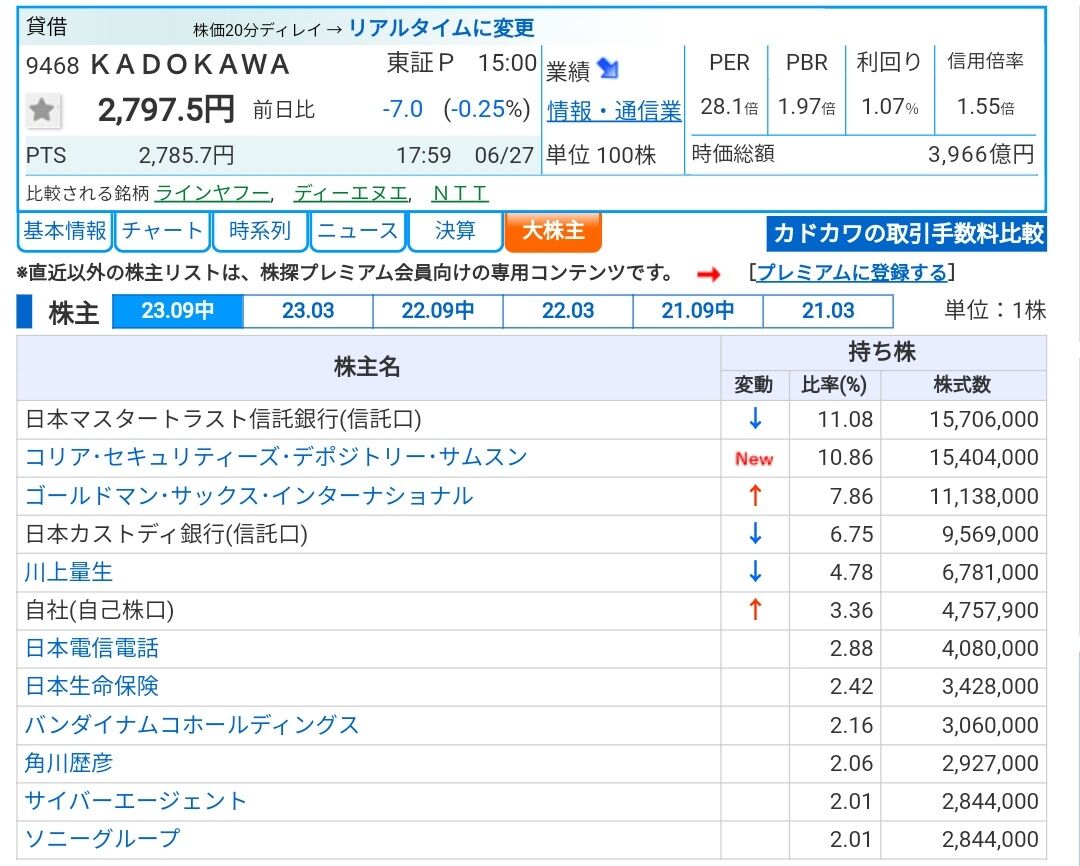This screenshot has width=1080, height=866.
Task: Select the 21.09中 period tab
Action: tap(698, 311)
